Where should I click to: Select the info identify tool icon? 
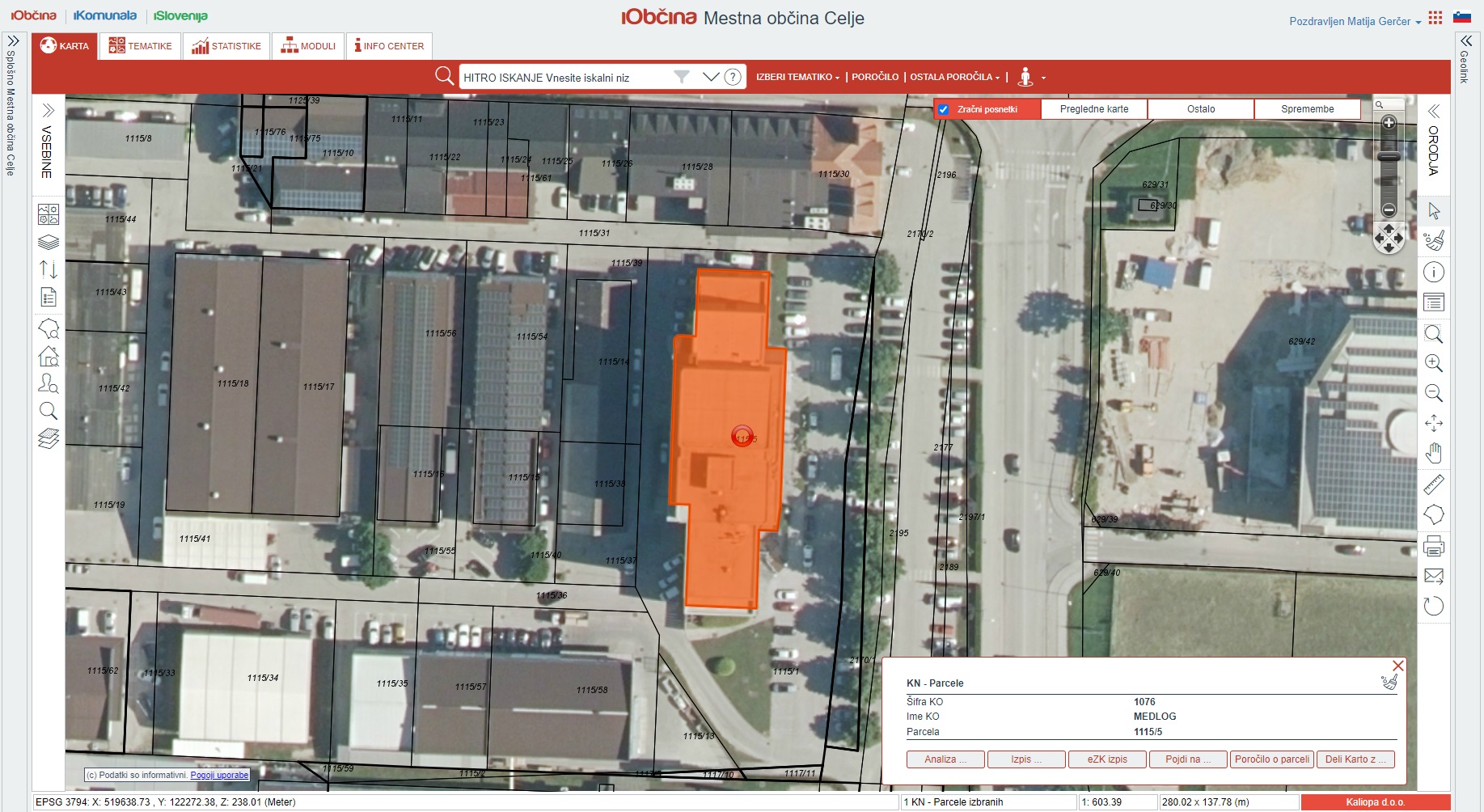[1433, 273]
